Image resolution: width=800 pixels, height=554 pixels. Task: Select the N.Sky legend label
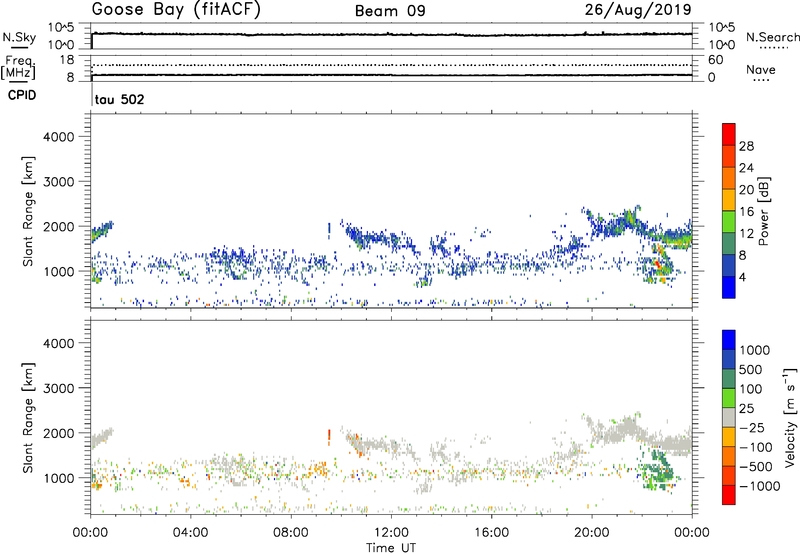(x=19, y=37)
